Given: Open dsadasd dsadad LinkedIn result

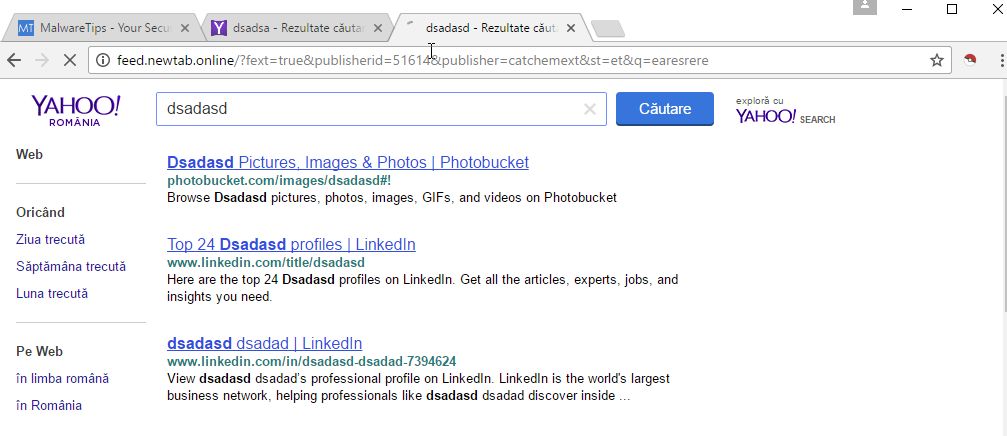Looking at the screenshot, I should [264, 343].
